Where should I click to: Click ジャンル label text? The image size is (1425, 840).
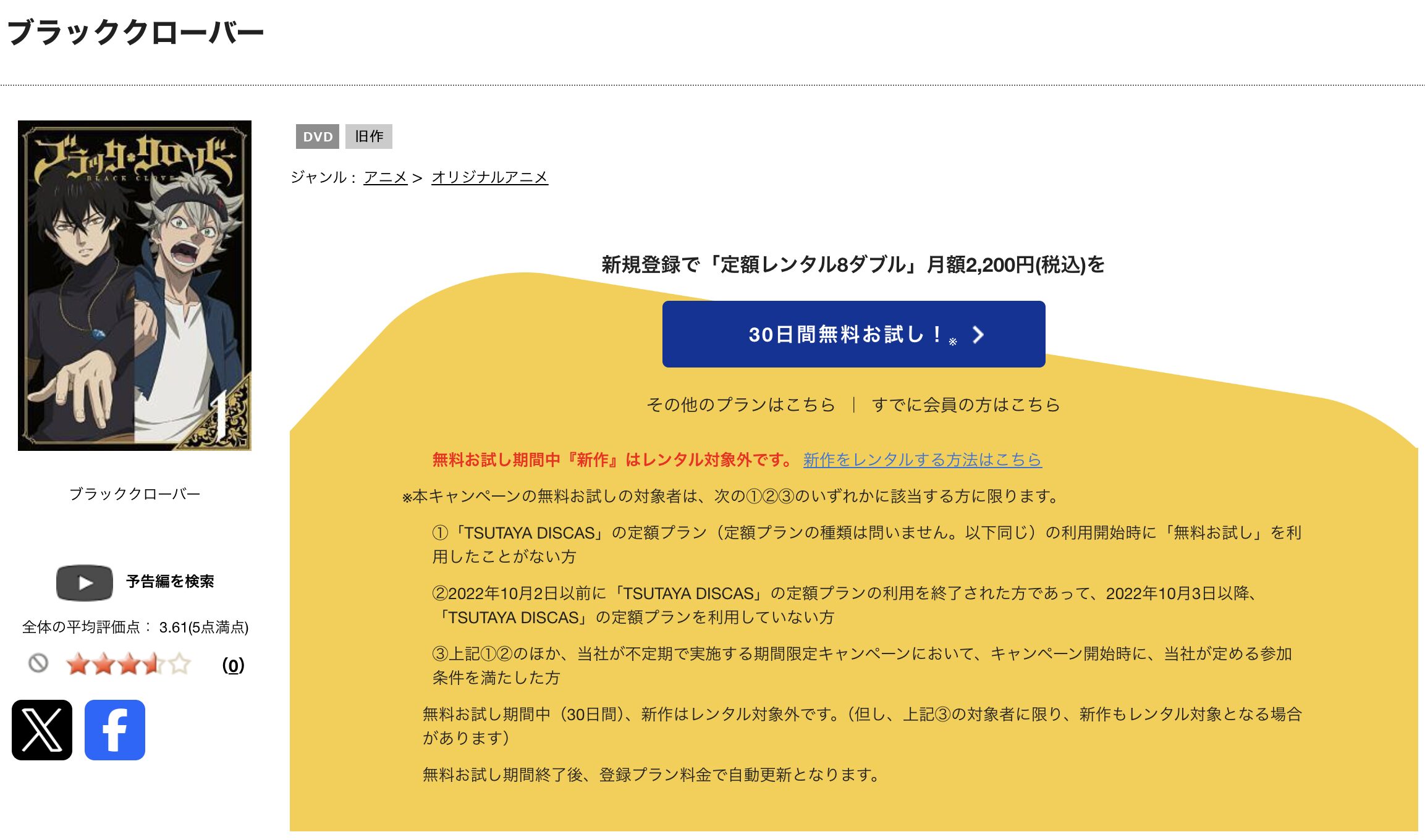tap(323, 177)
